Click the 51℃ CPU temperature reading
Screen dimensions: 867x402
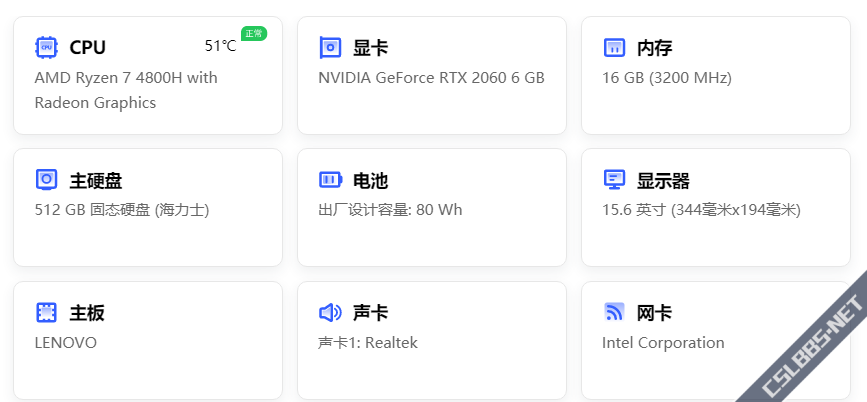coord(221,46)
